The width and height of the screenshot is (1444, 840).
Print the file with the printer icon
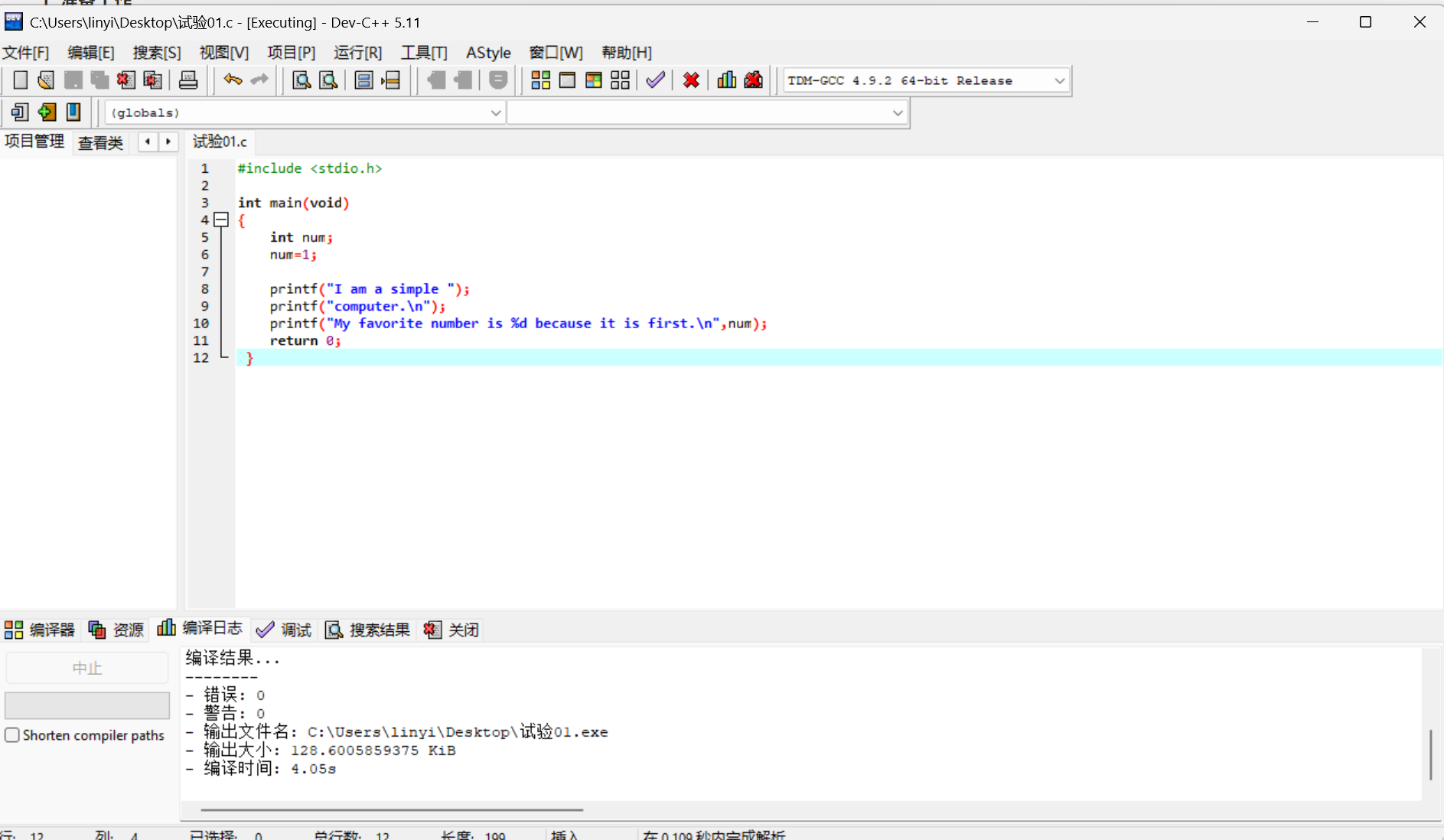coord(188,80)
